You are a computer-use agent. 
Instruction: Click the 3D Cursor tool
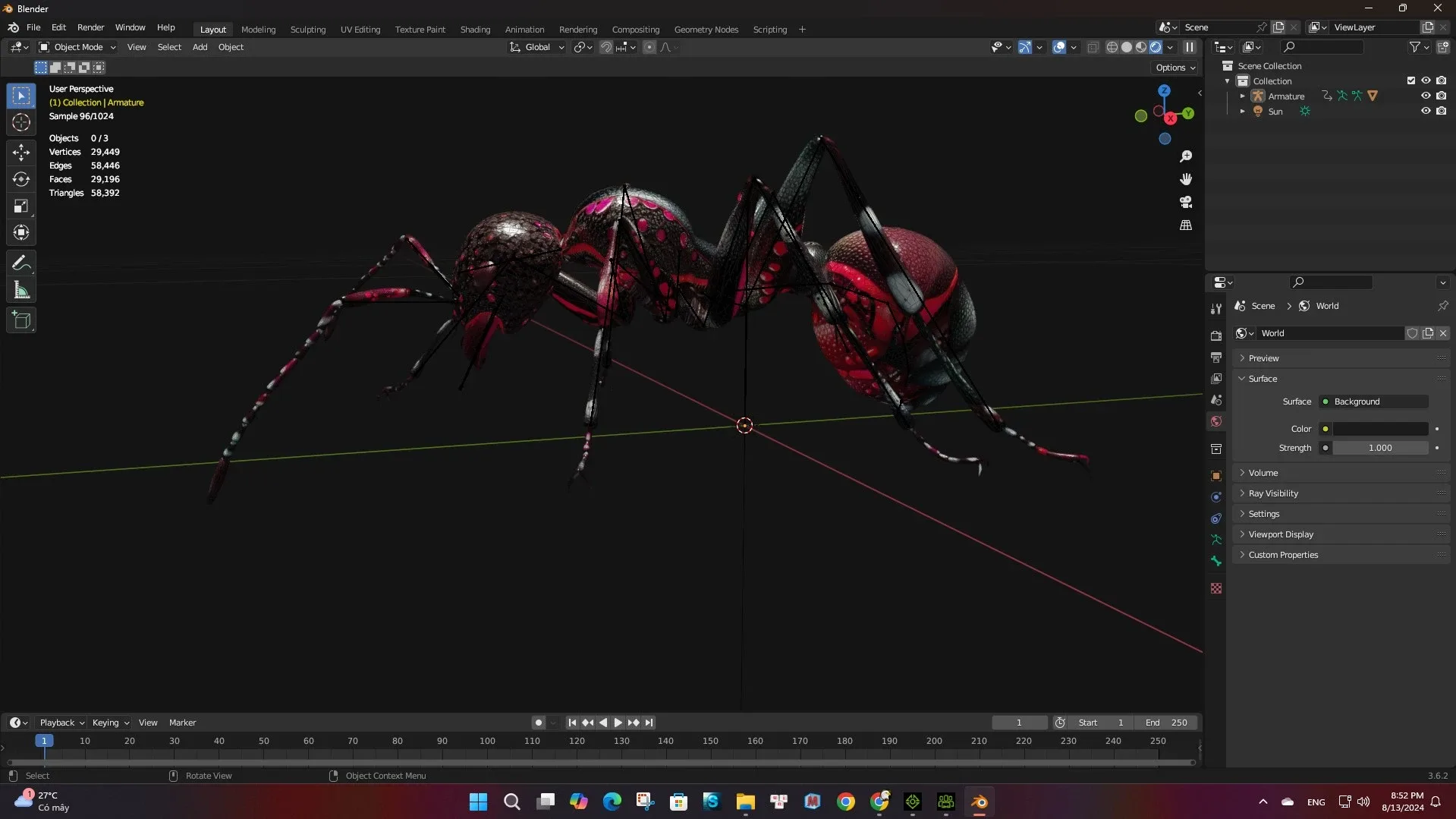[21, 122]
